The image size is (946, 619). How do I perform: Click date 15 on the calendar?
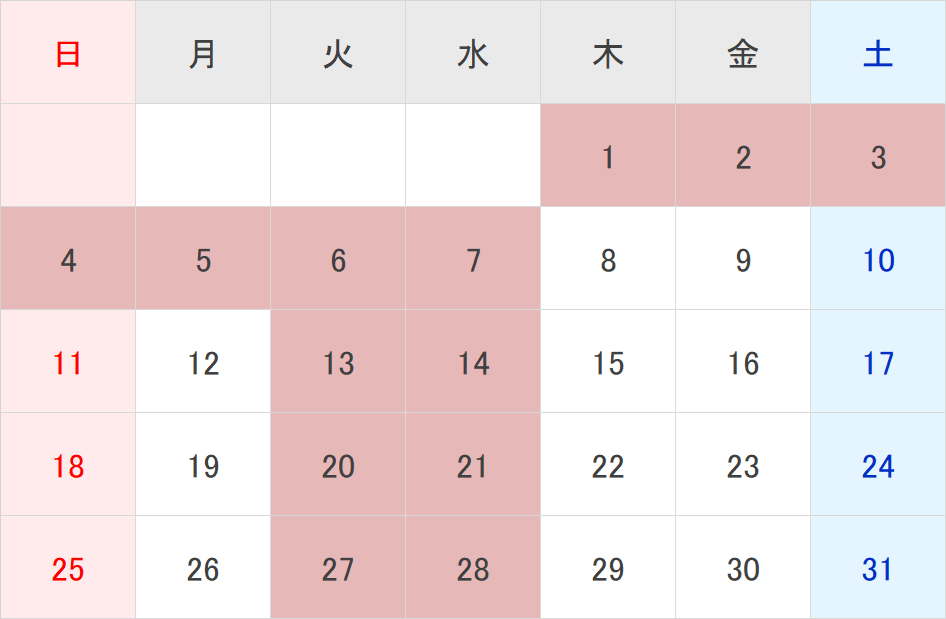tap(608, 363)
